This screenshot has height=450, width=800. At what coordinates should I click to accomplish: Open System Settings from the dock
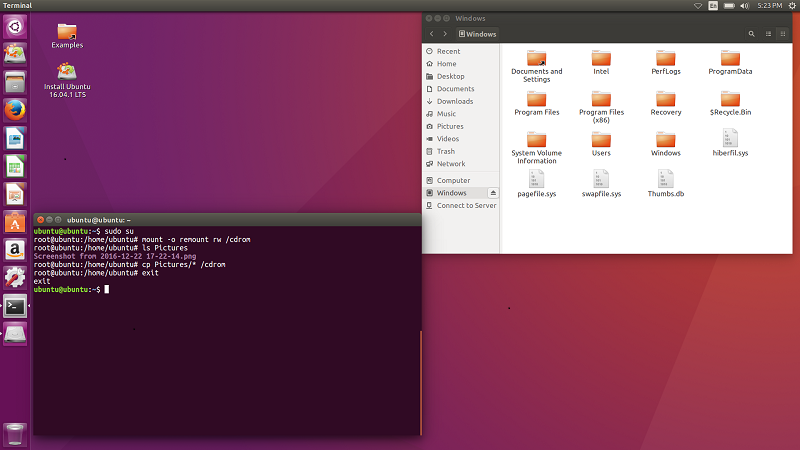pyautogui.click(x=15, y=278)
